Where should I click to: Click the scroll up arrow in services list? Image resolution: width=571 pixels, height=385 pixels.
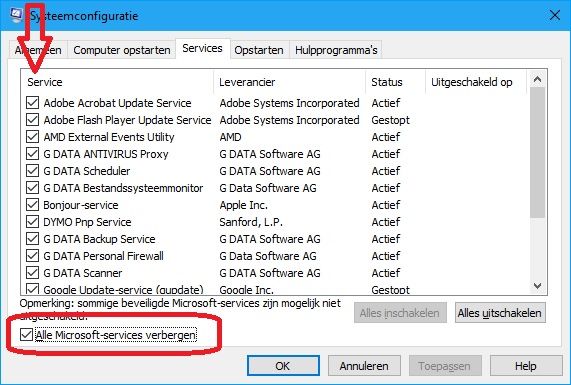coord(537,79)
